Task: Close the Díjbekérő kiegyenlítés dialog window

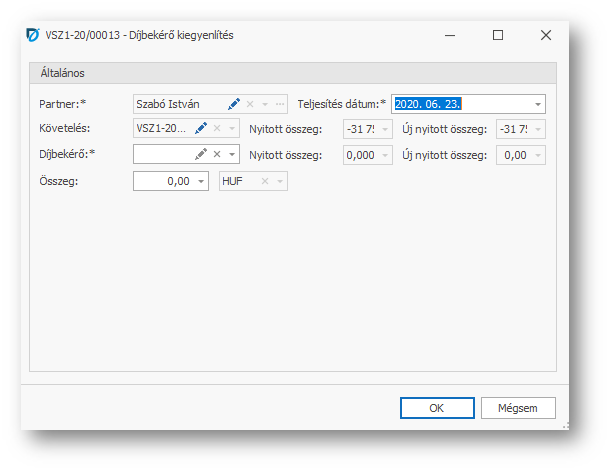Action: click(545, 35)
